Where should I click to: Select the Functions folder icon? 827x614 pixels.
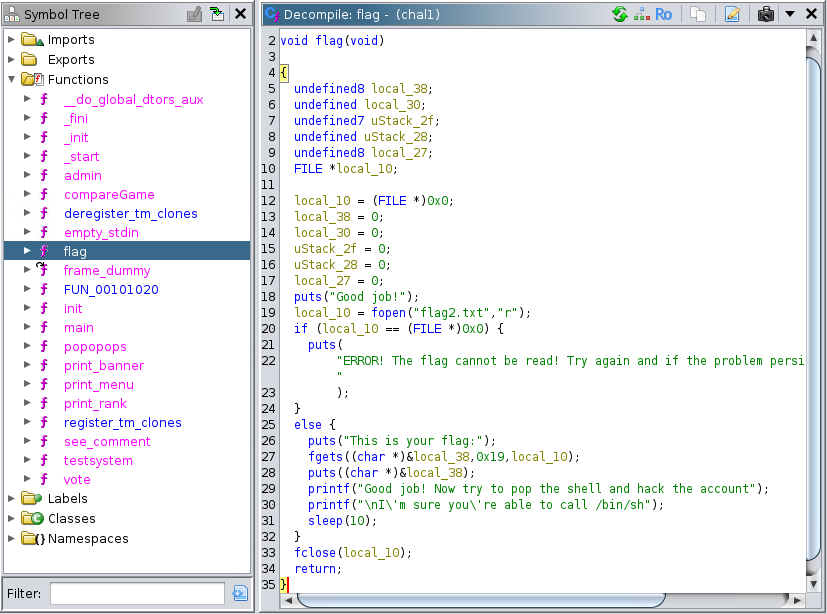click(32, 80)
